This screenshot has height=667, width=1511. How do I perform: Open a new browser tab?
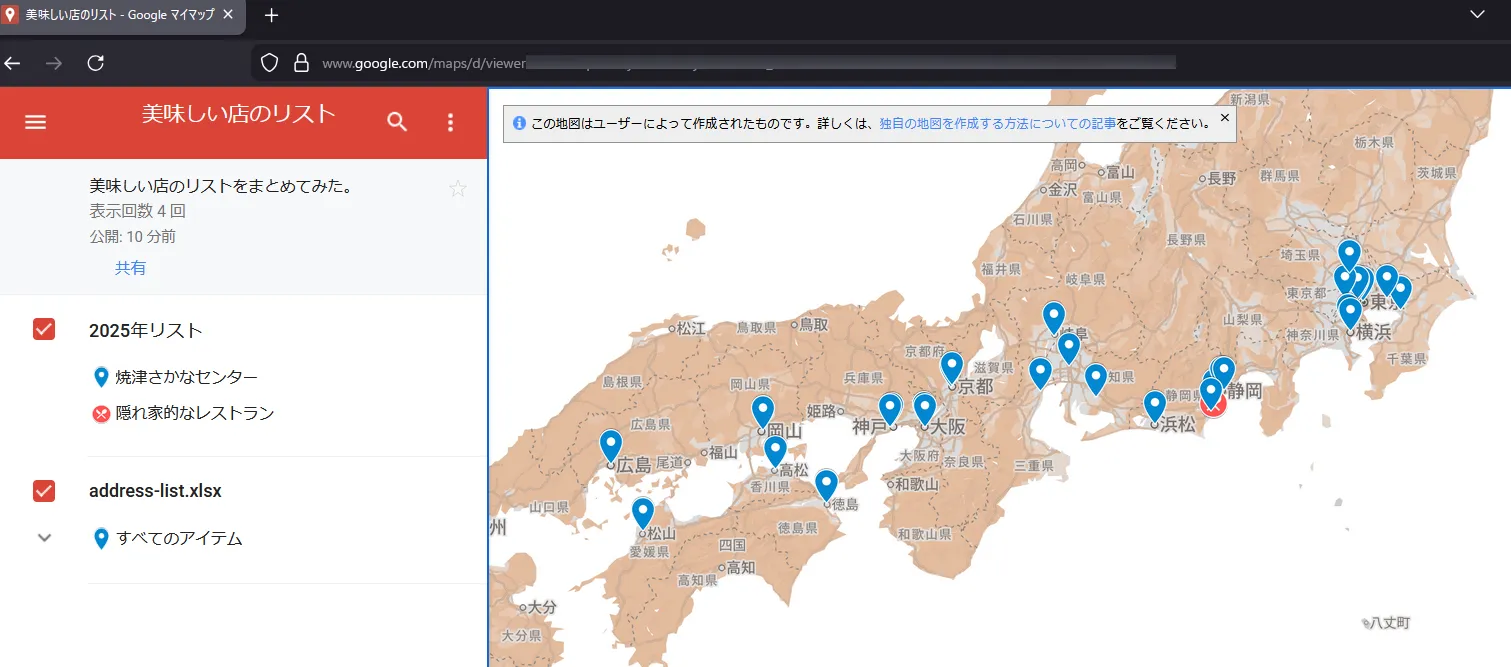[271, 16]
